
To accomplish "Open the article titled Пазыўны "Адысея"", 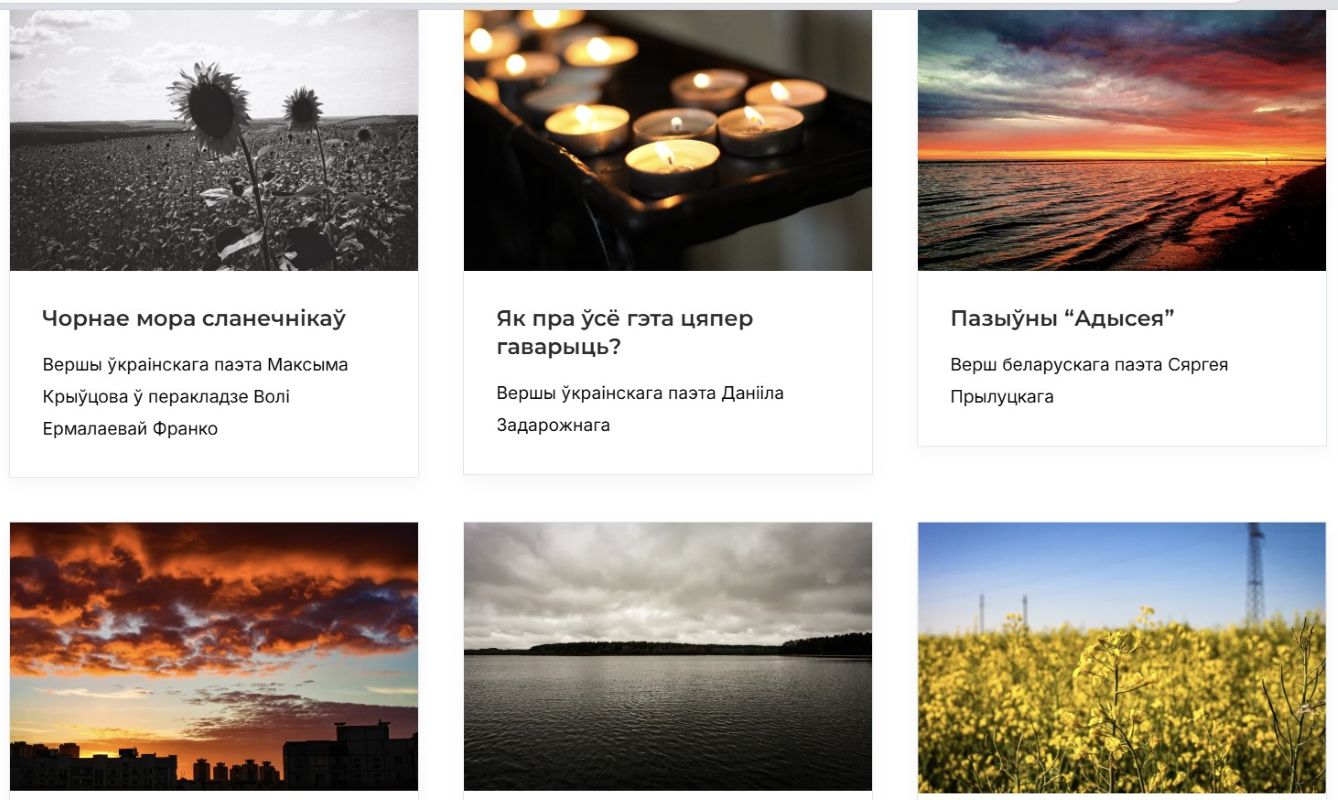I will pyautogui.click(x=1062, y=319).
